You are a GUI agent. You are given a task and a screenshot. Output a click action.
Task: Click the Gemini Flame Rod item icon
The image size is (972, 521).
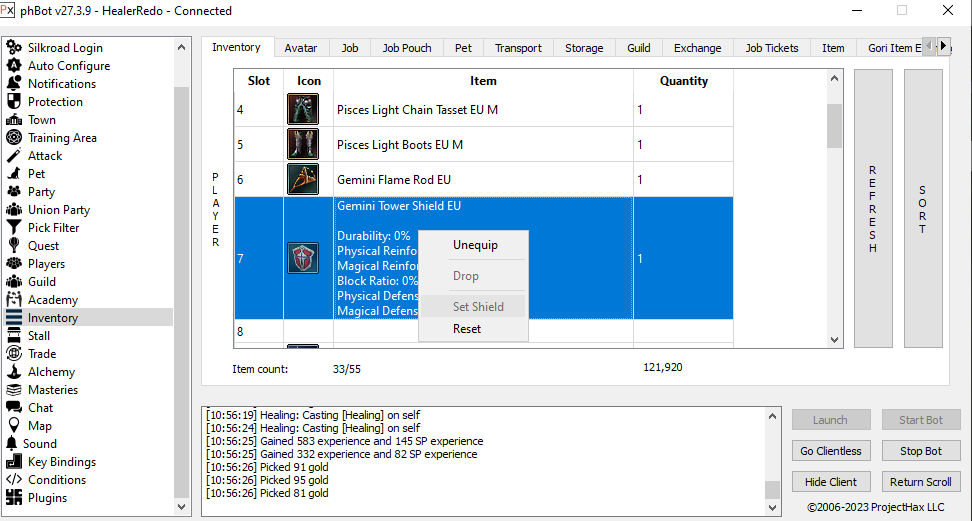(303, 180)
